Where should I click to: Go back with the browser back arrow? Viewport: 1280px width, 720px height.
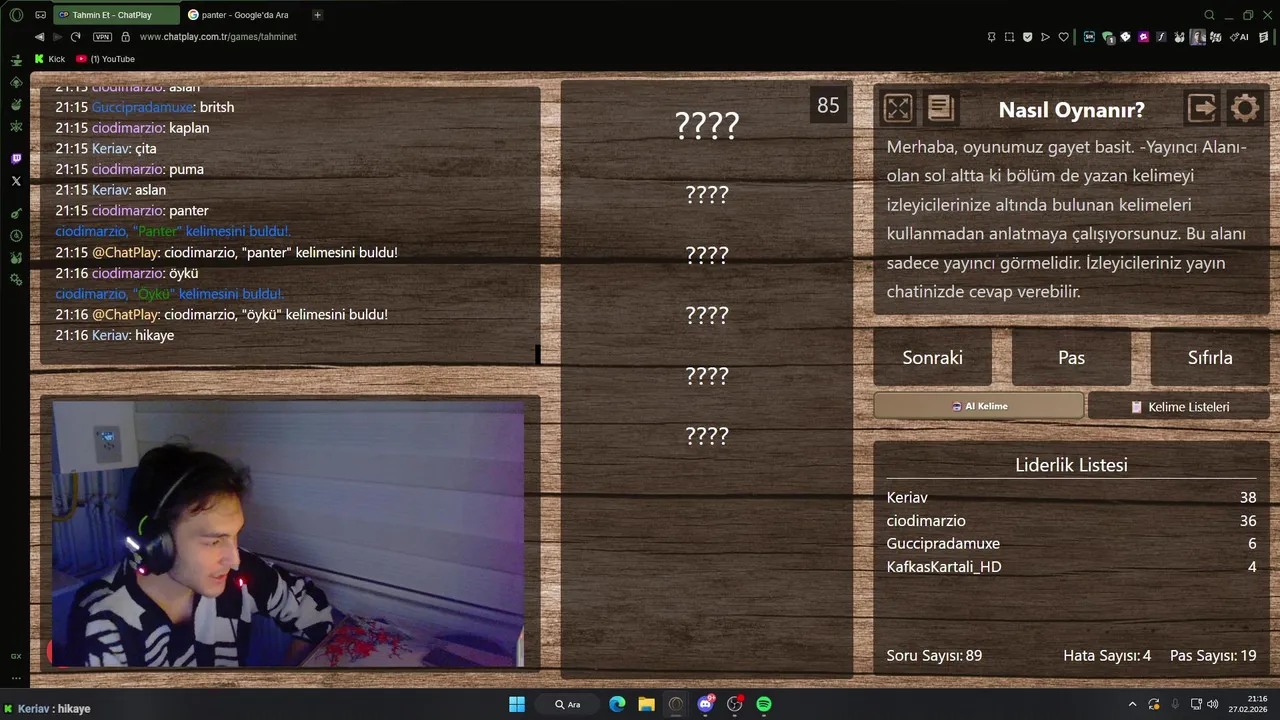pyautogui.click(x=39, y=37)
